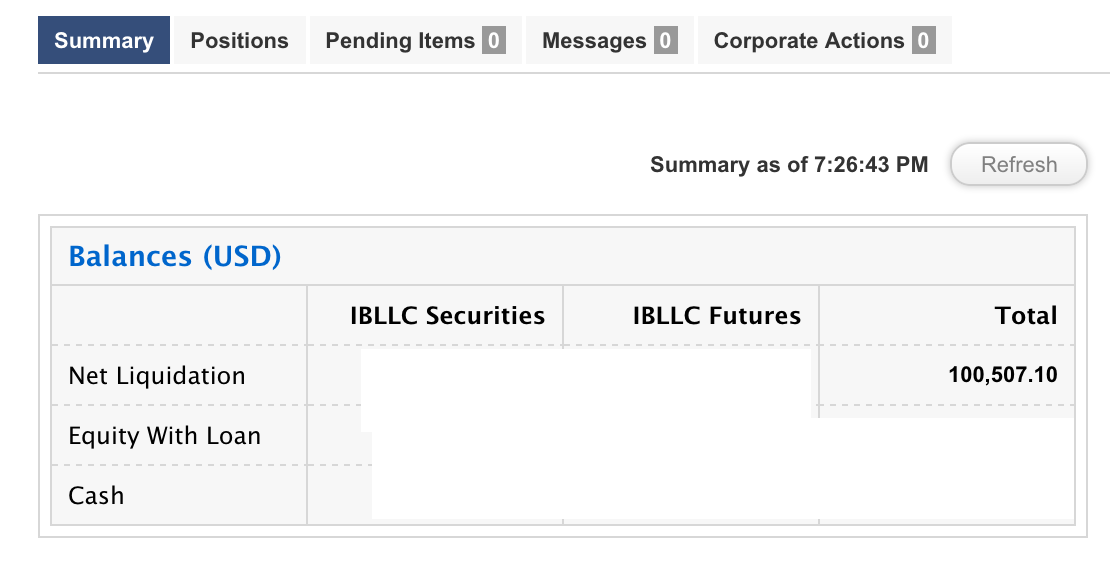Screen dimensions: 1110x572
Task: Click the Messages count badge
Action: click(665, 41)
